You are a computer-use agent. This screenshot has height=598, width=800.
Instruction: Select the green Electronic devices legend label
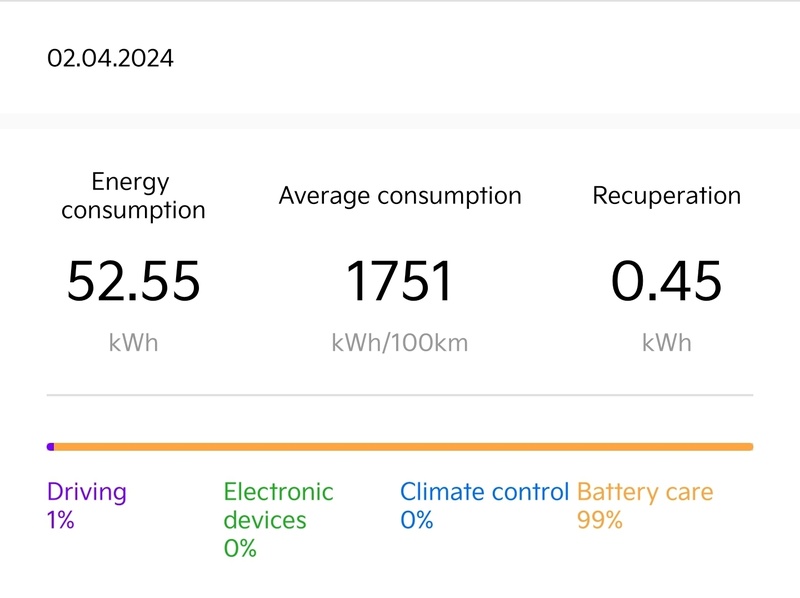click(278, 505)
